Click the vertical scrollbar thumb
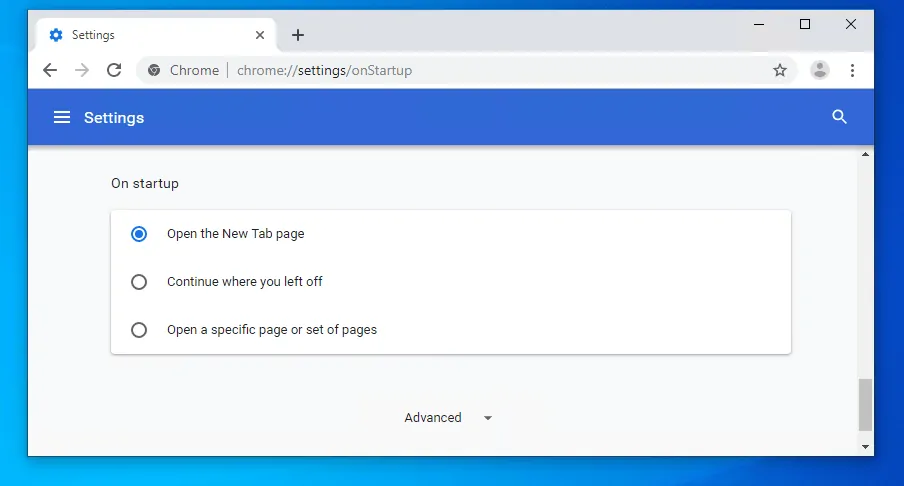The image size is (904, 486). coord(865,405)
